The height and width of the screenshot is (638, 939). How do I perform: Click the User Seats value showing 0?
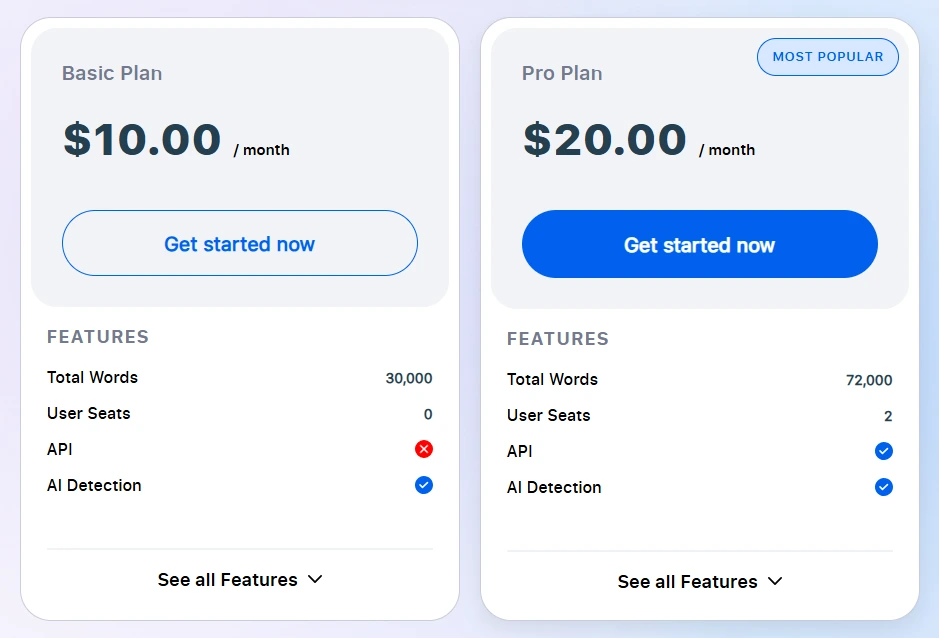pyautogui.click(x=427, y=414)
